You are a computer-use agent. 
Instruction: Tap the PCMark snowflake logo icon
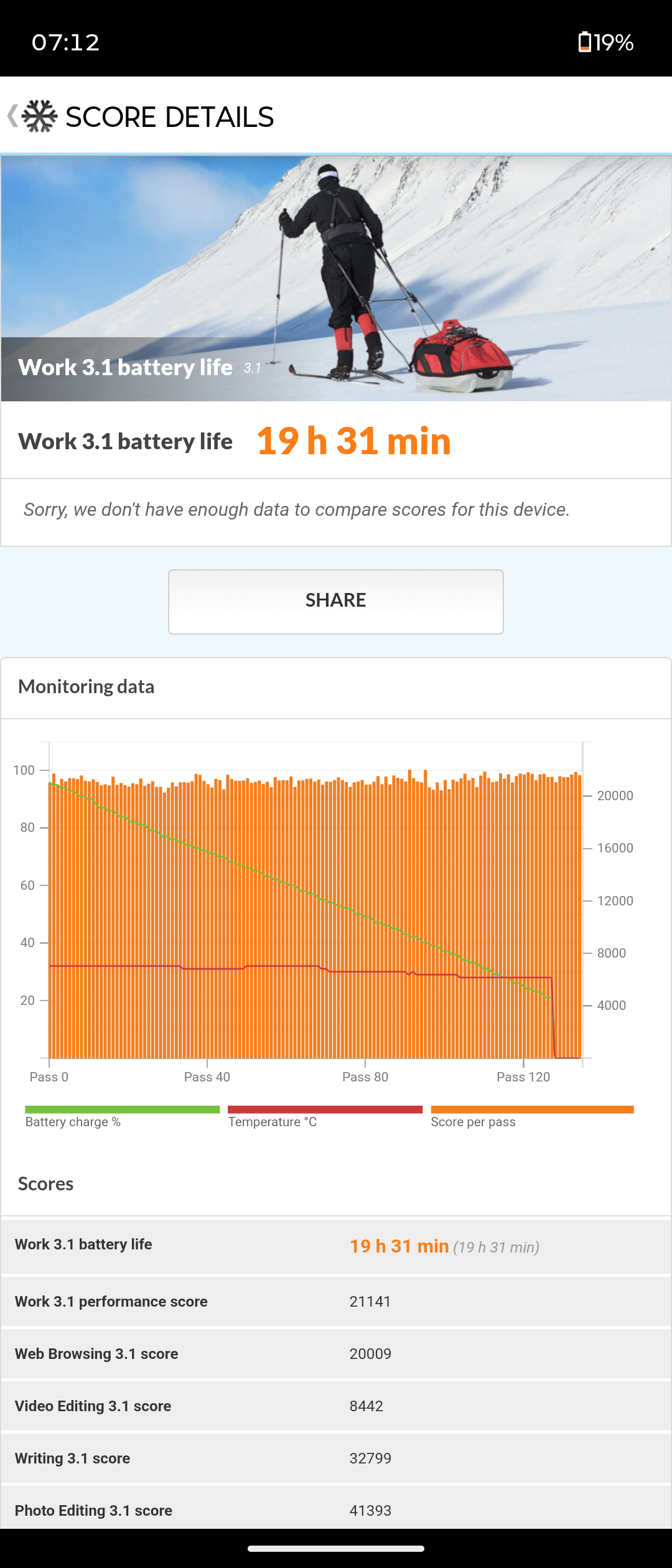pyautogui.click(x=39, y=116)
